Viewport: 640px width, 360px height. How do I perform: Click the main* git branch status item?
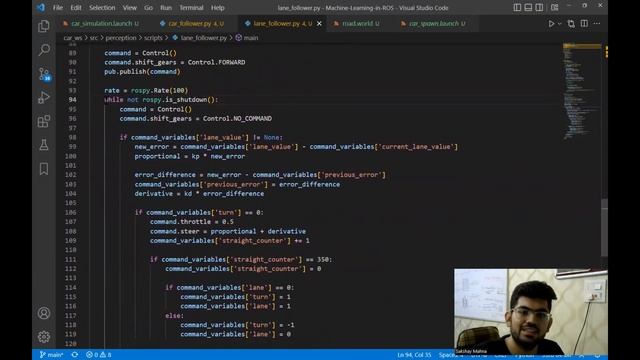(x=51, y=355)
